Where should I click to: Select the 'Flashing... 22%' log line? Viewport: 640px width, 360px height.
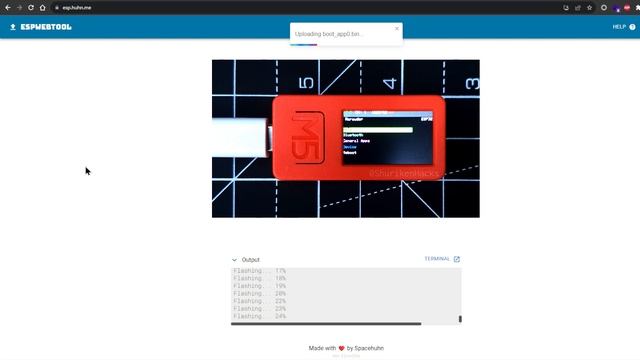260,301
